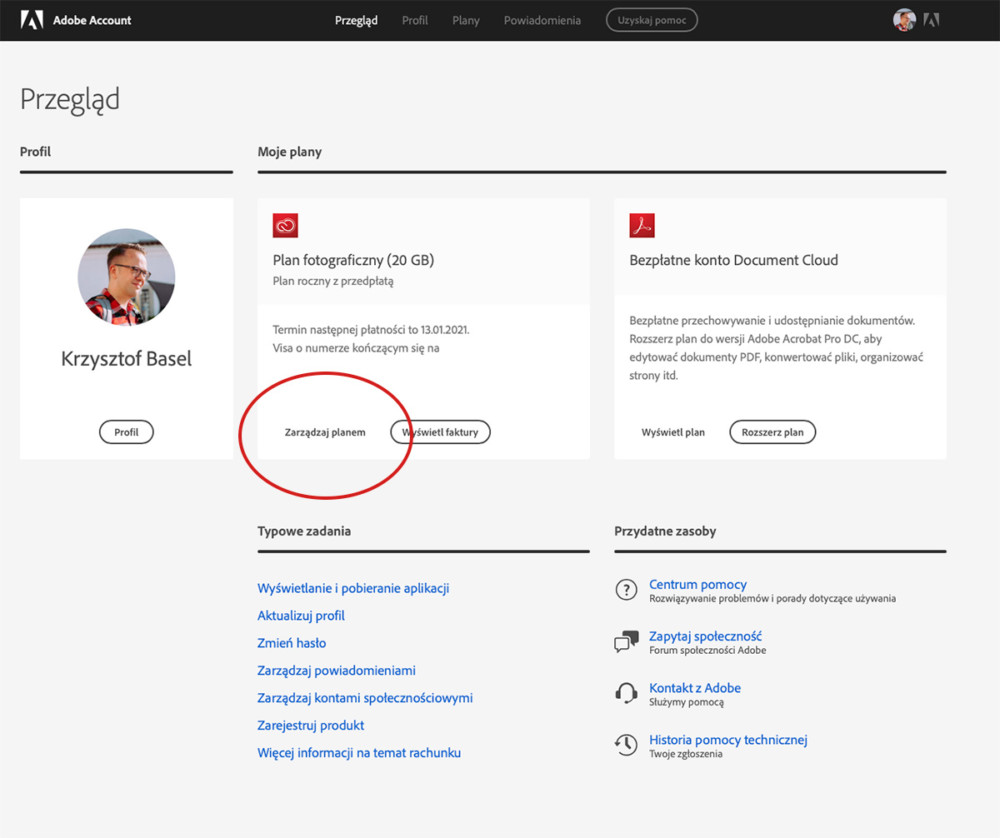Click the Zmień hasło link
Screen dimensions: 1000x838
pyautogui.click(x=291, y=643)
